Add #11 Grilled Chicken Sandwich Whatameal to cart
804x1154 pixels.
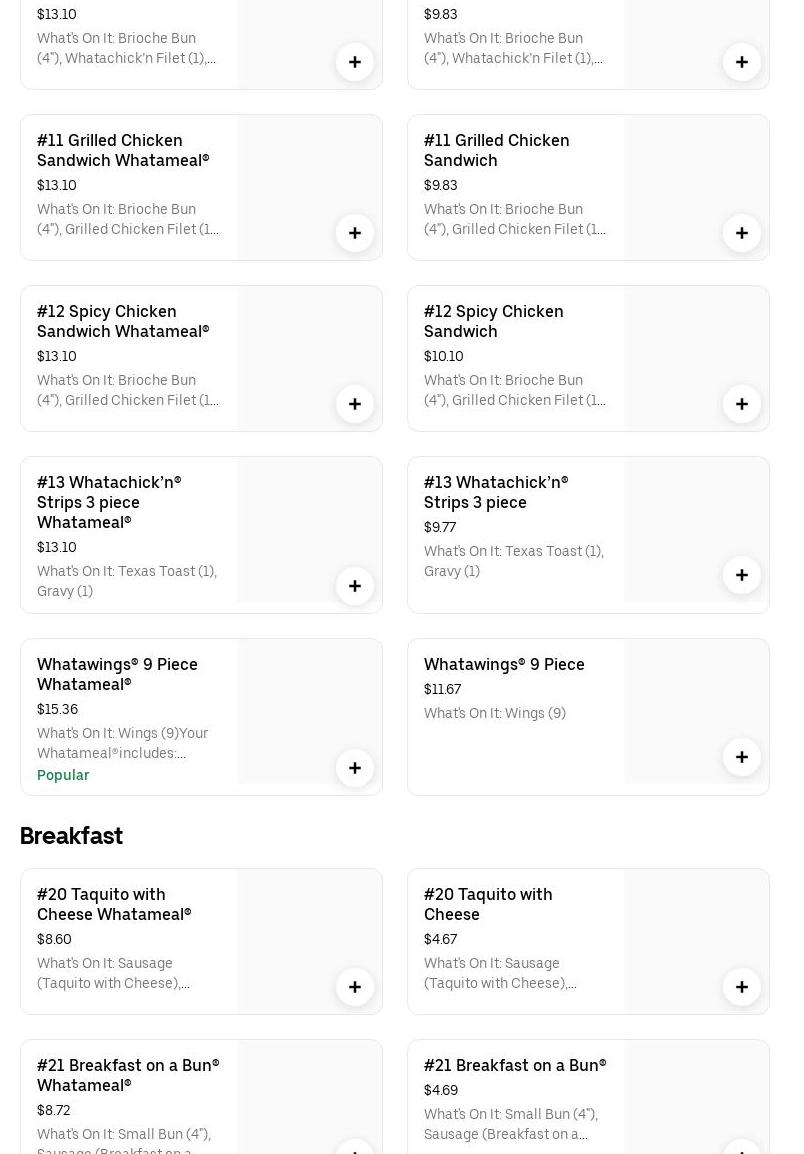pos(355,233)
